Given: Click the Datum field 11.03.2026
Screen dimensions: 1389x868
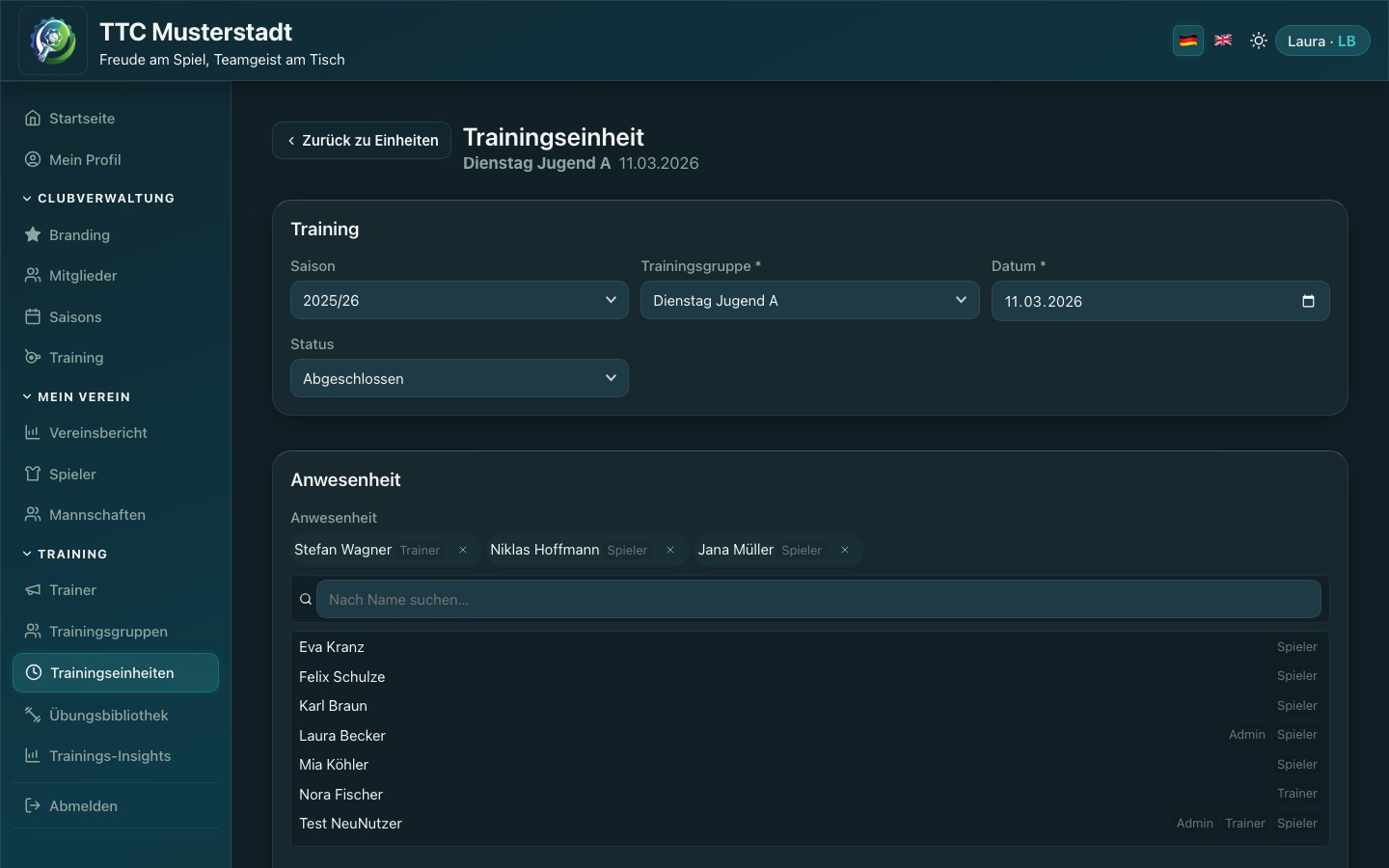Looking at the screenshot, I should pyautogui.click(x=1160, y=301).
